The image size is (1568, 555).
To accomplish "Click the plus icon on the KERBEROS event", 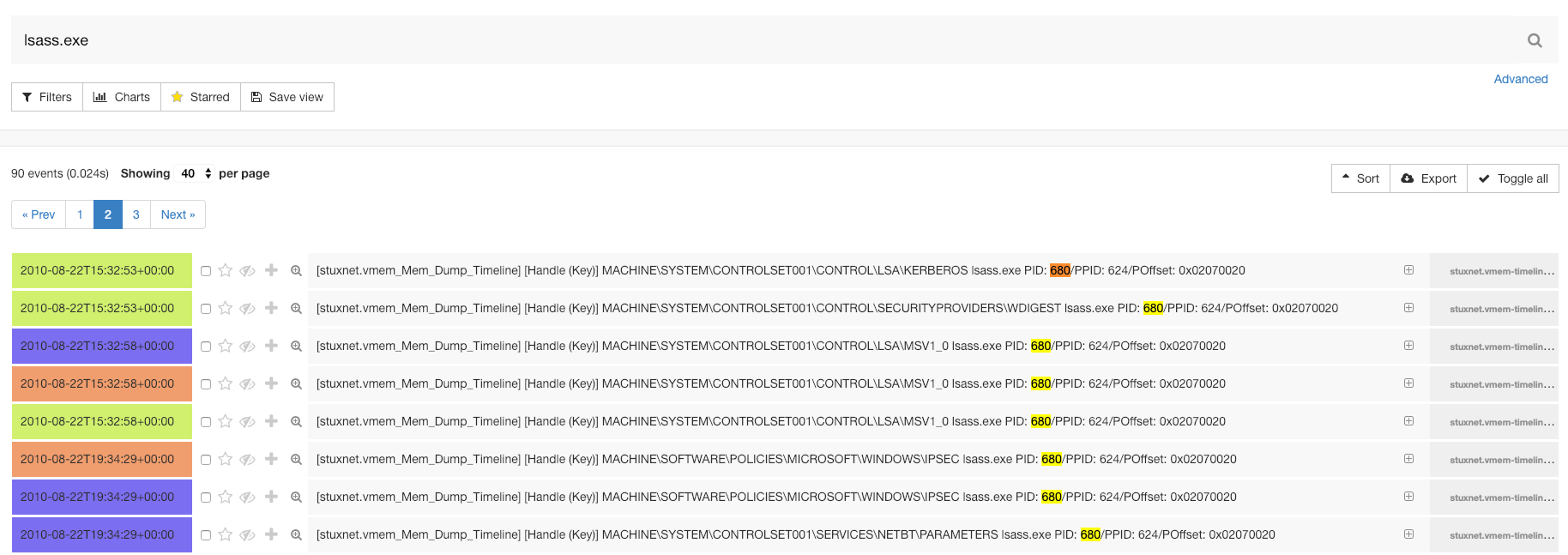I will pyautogui.click(x=271, y=270).
